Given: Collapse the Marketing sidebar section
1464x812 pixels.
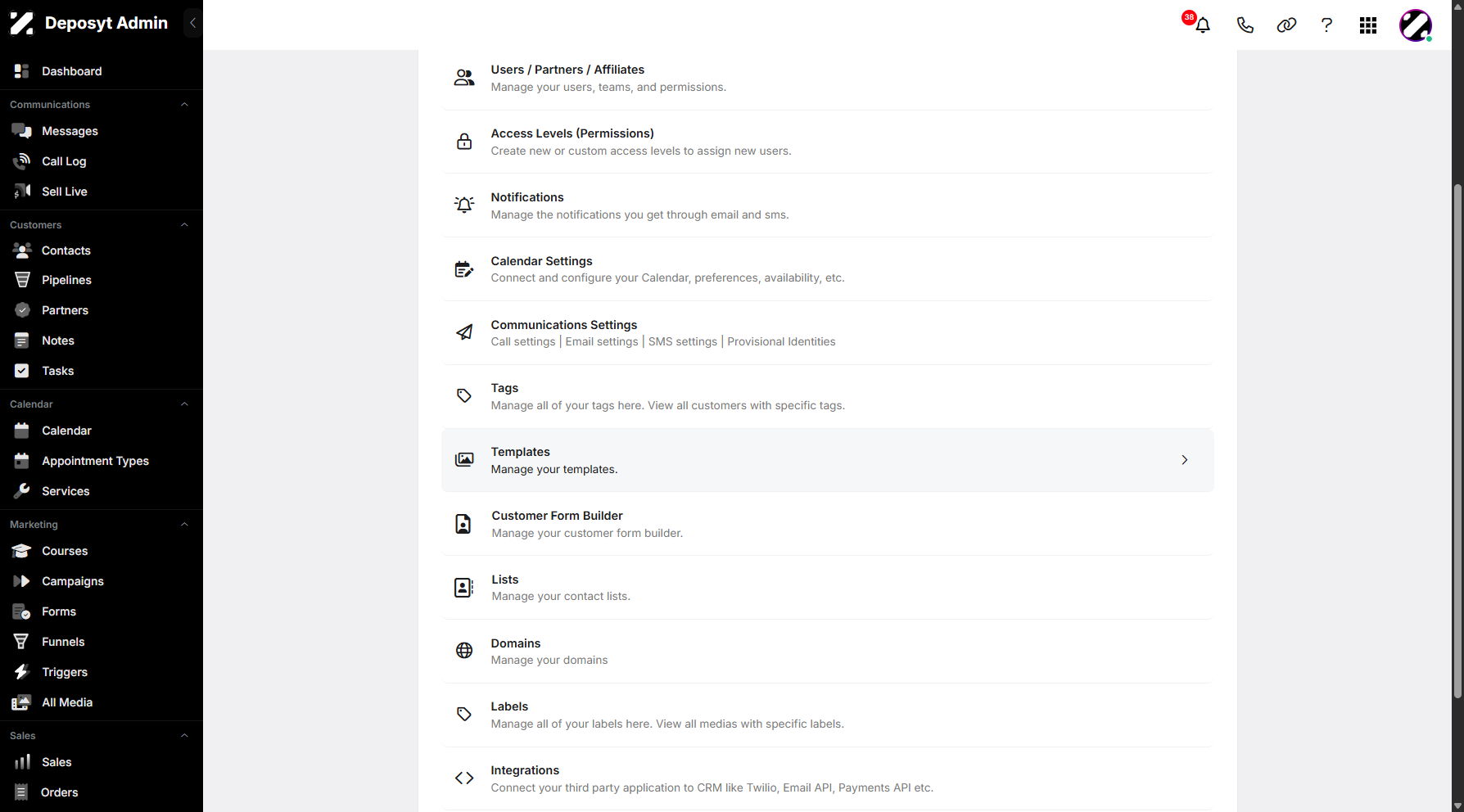Looking at the screenshot, I should 184,525.
